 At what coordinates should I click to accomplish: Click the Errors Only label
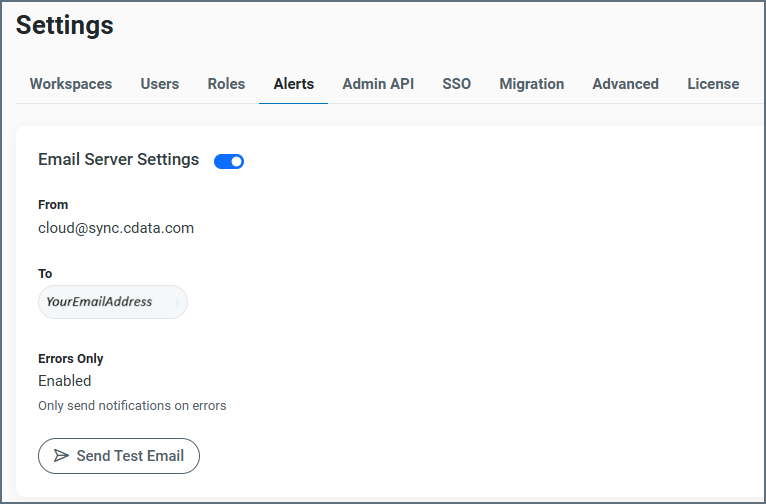70,358
